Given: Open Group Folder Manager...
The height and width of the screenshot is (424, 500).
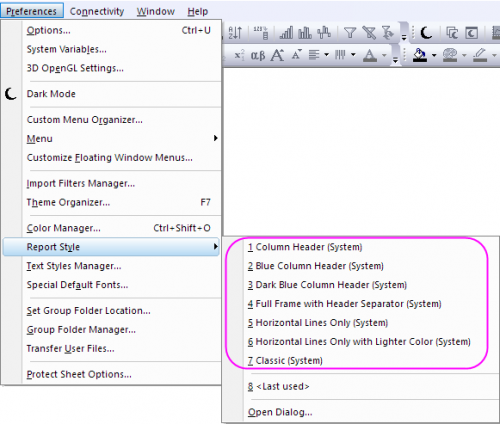Looking at the screenshot, I should tap(112, 330).
